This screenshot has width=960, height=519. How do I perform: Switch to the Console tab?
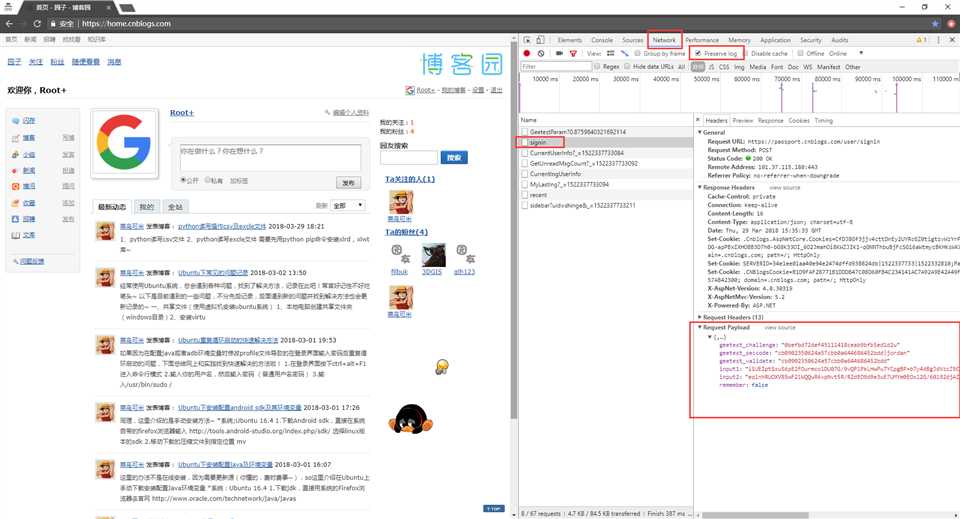coord(602,40)
